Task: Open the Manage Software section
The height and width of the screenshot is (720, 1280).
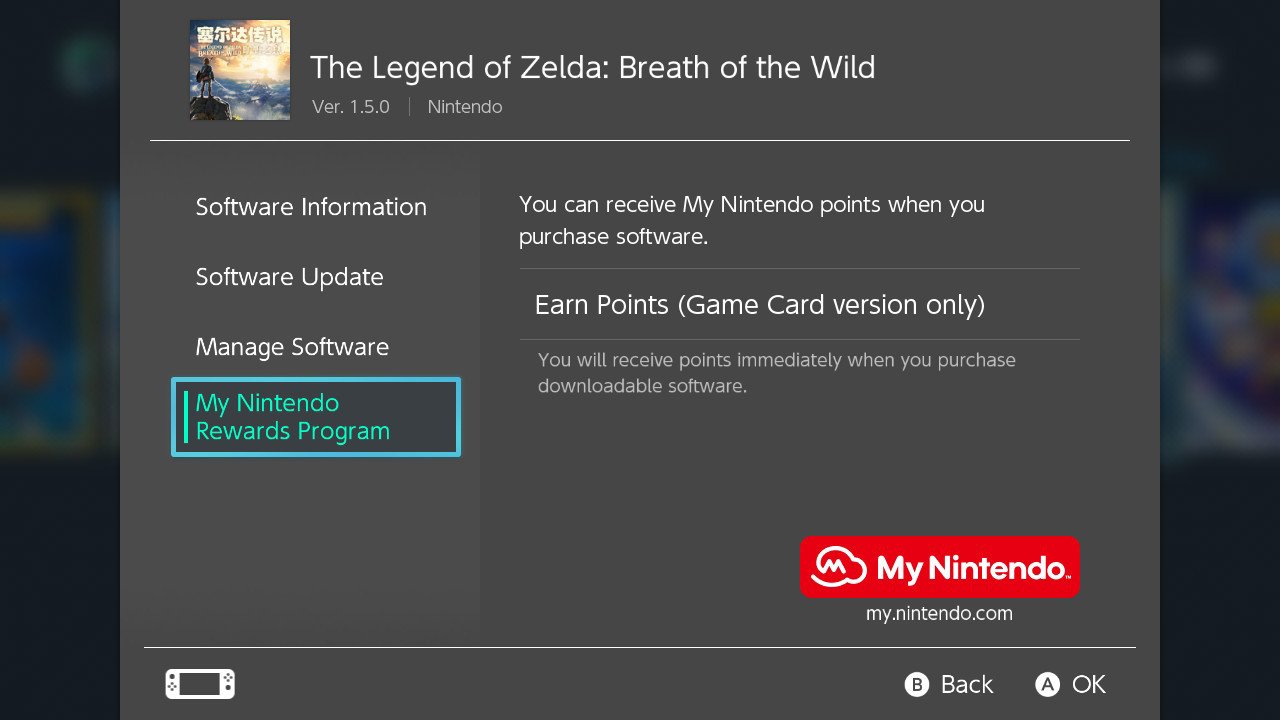Action: click(x=291, y=347)
